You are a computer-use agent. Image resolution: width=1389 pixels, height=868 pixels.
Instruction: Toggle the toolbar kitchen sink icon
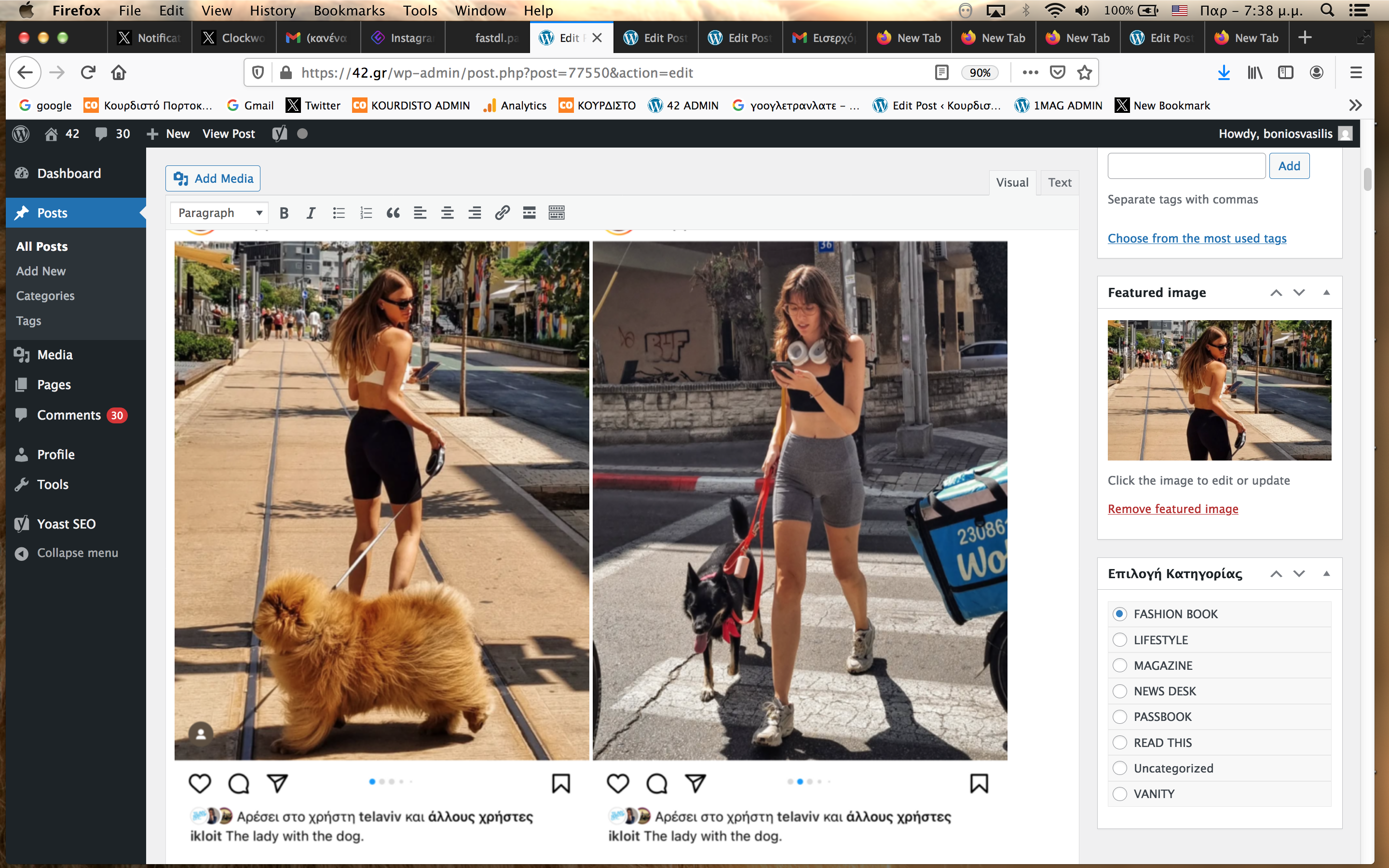click(x=556, y=213)
